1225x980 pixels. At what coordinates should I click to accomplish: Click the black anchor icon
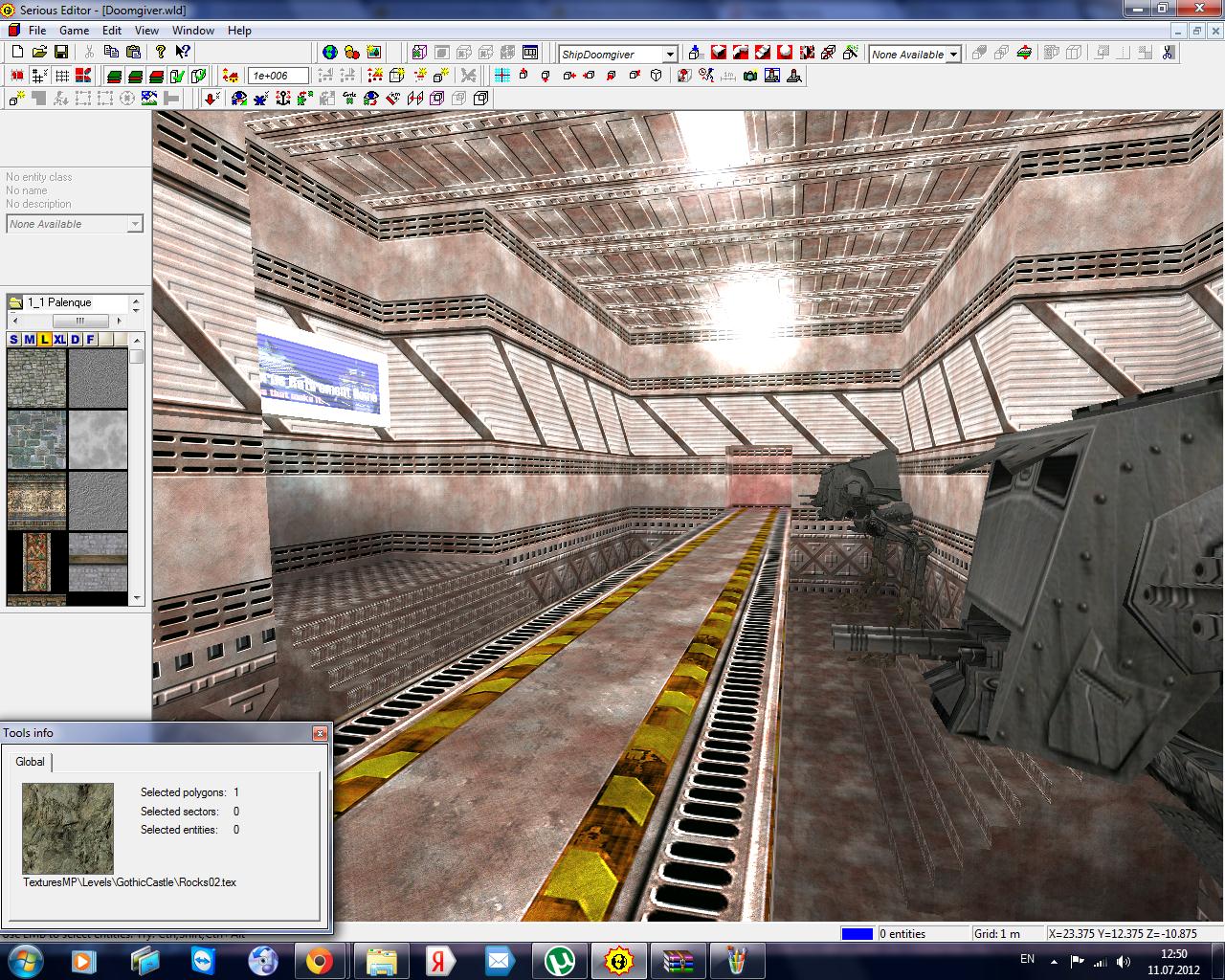282,98
